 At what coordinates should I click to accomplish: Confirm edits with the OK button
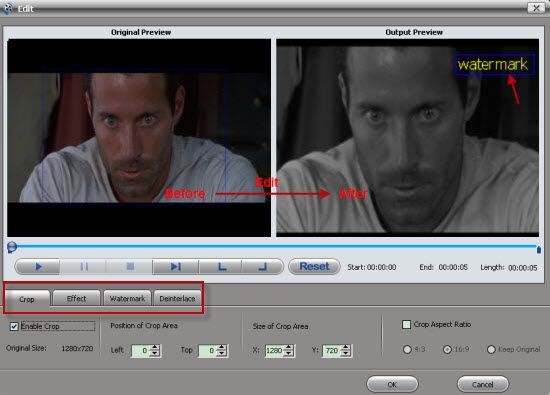click(x=392, y=384)
